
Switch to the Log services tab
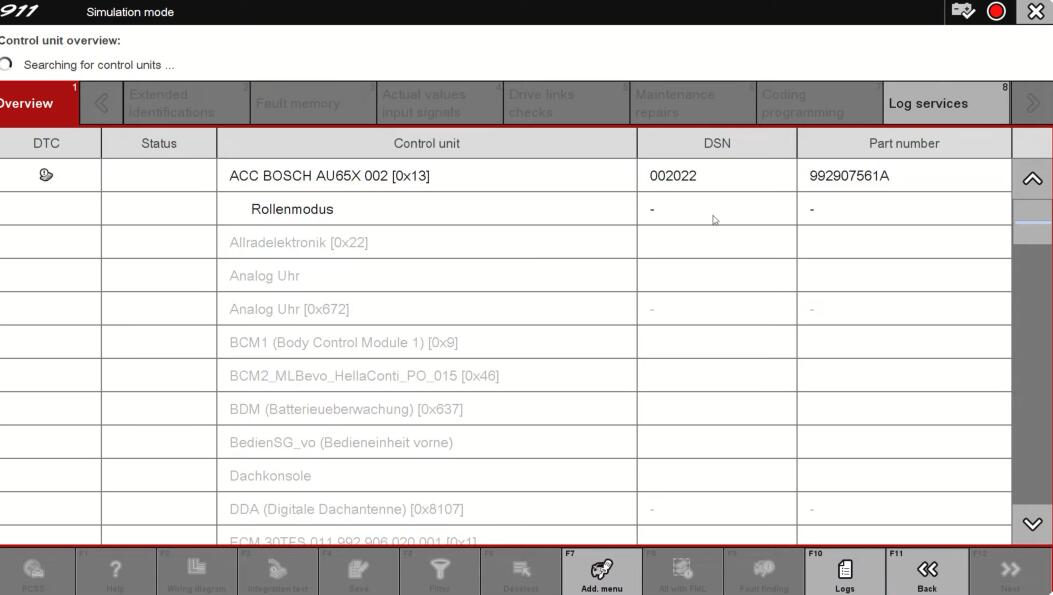[x=946, y=103]
